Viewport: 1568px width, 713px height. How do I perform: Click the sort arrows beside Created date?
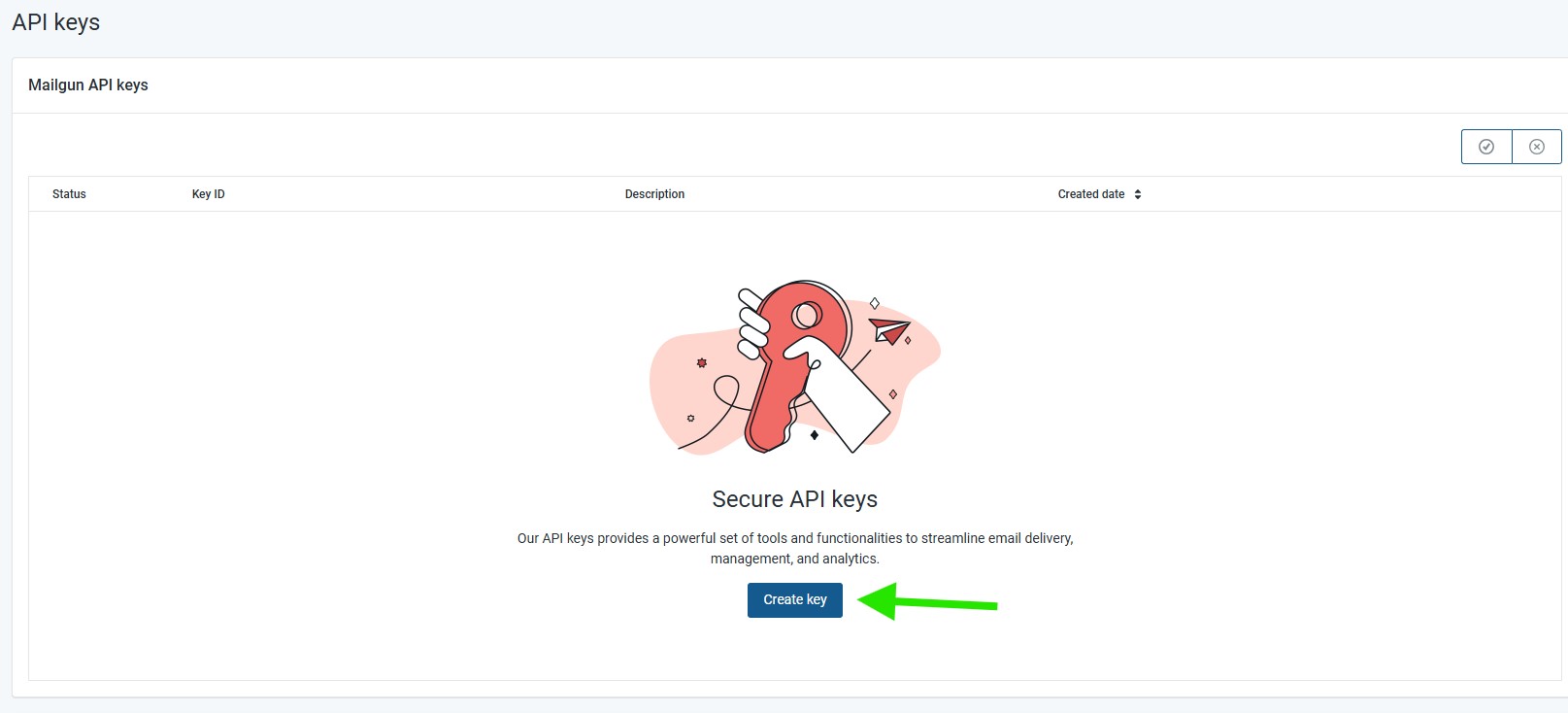tap(1137, 194)
